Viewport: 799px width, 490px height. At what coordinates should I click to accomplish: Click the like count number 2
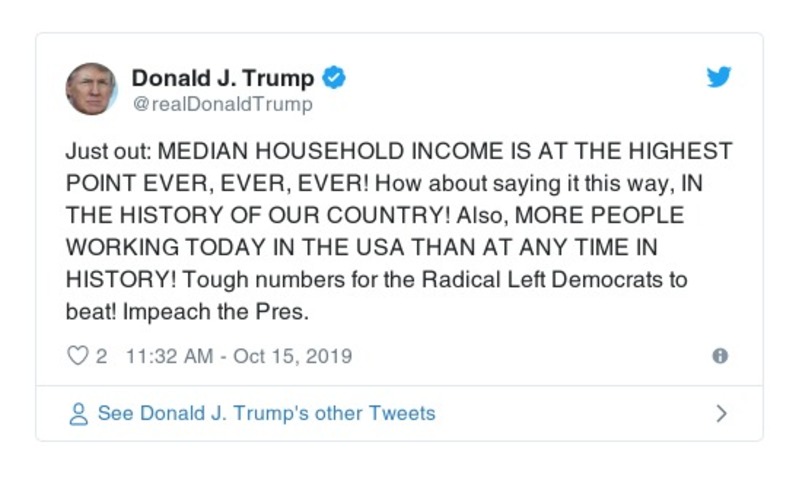click(x=101, y=356)
